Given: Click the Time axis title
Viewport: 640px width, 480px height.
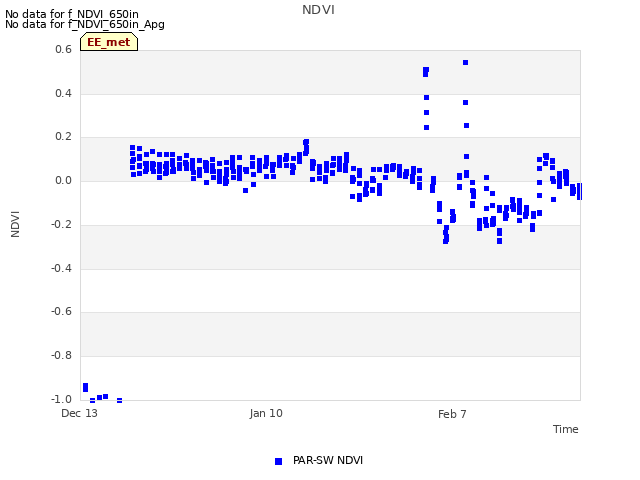Looking at the screenshot, I should (566, 429).
